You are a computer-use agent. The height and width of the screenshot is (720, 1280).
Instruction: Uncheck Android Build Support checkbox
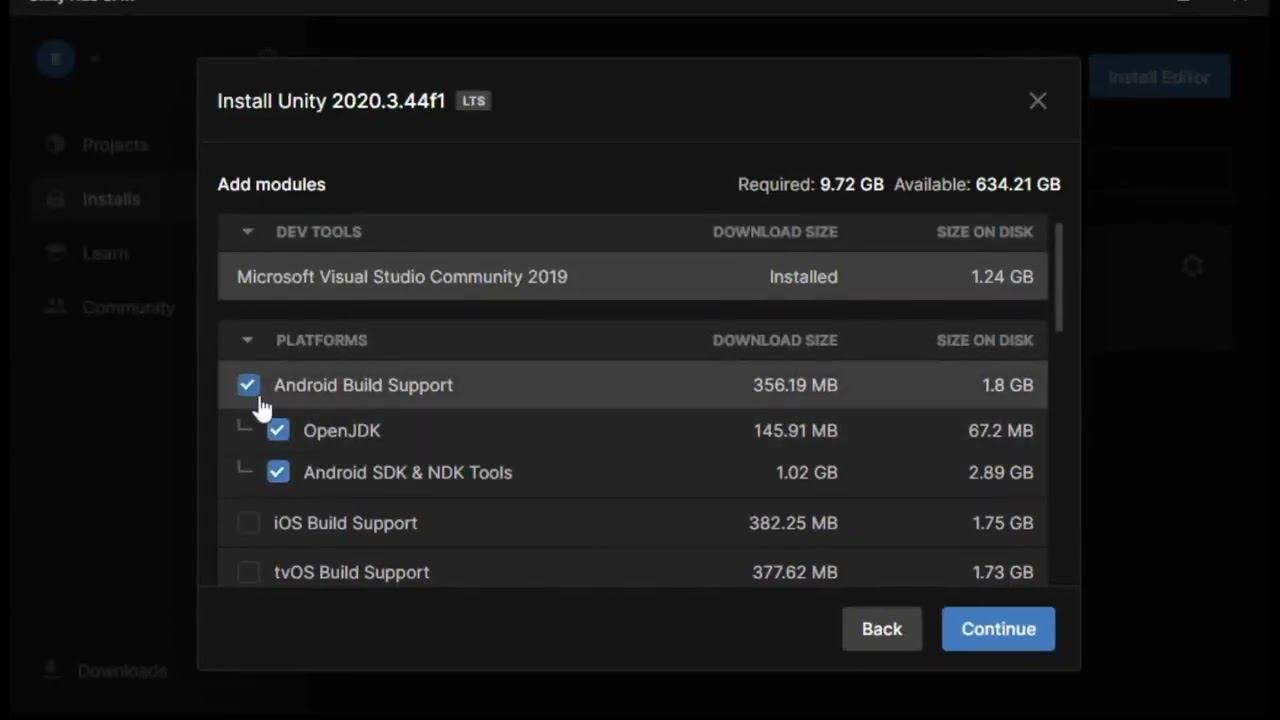click(248, 385)
